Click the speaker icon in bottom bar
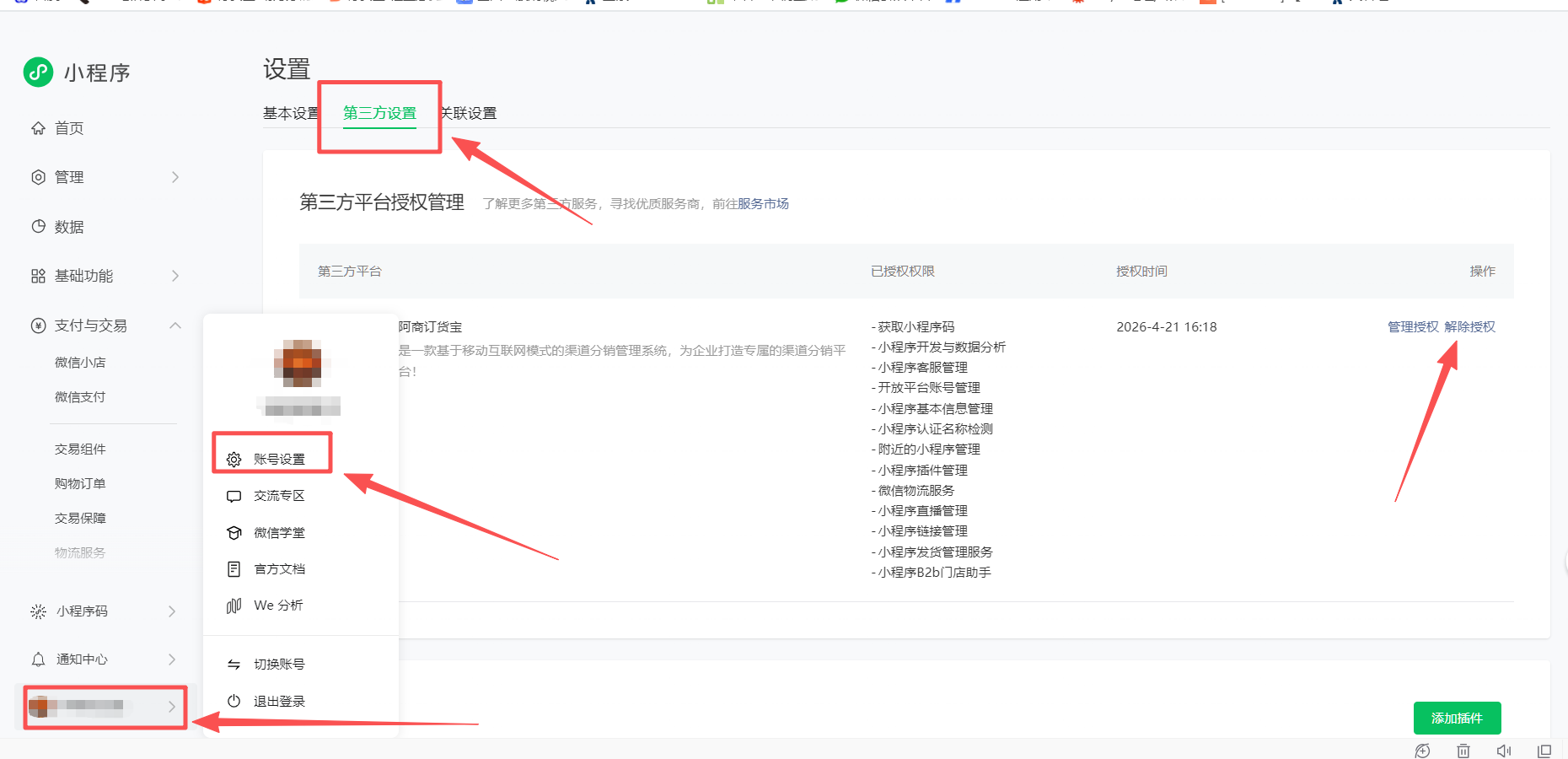Image resolution: width=1568 pixels, height=759 pixels. [x=1504, y=751]
